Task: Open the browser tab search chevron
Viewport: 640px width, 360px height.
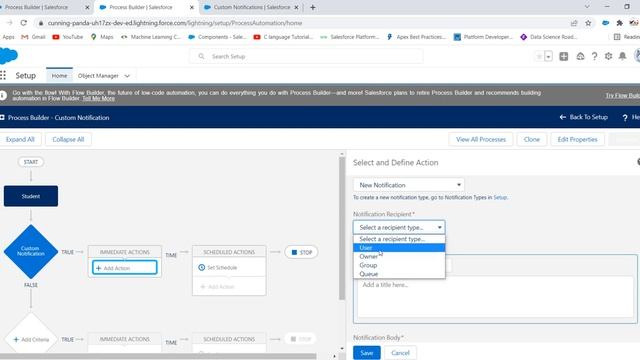Action: 587,7
